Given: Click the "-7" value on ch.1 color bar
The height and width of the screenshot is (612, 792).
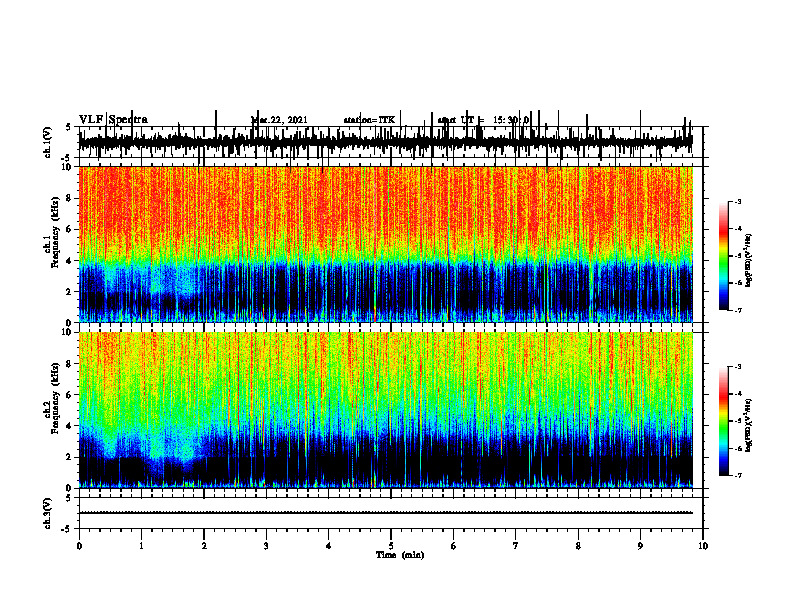Looking at the screenshot, I should point(738,310).
